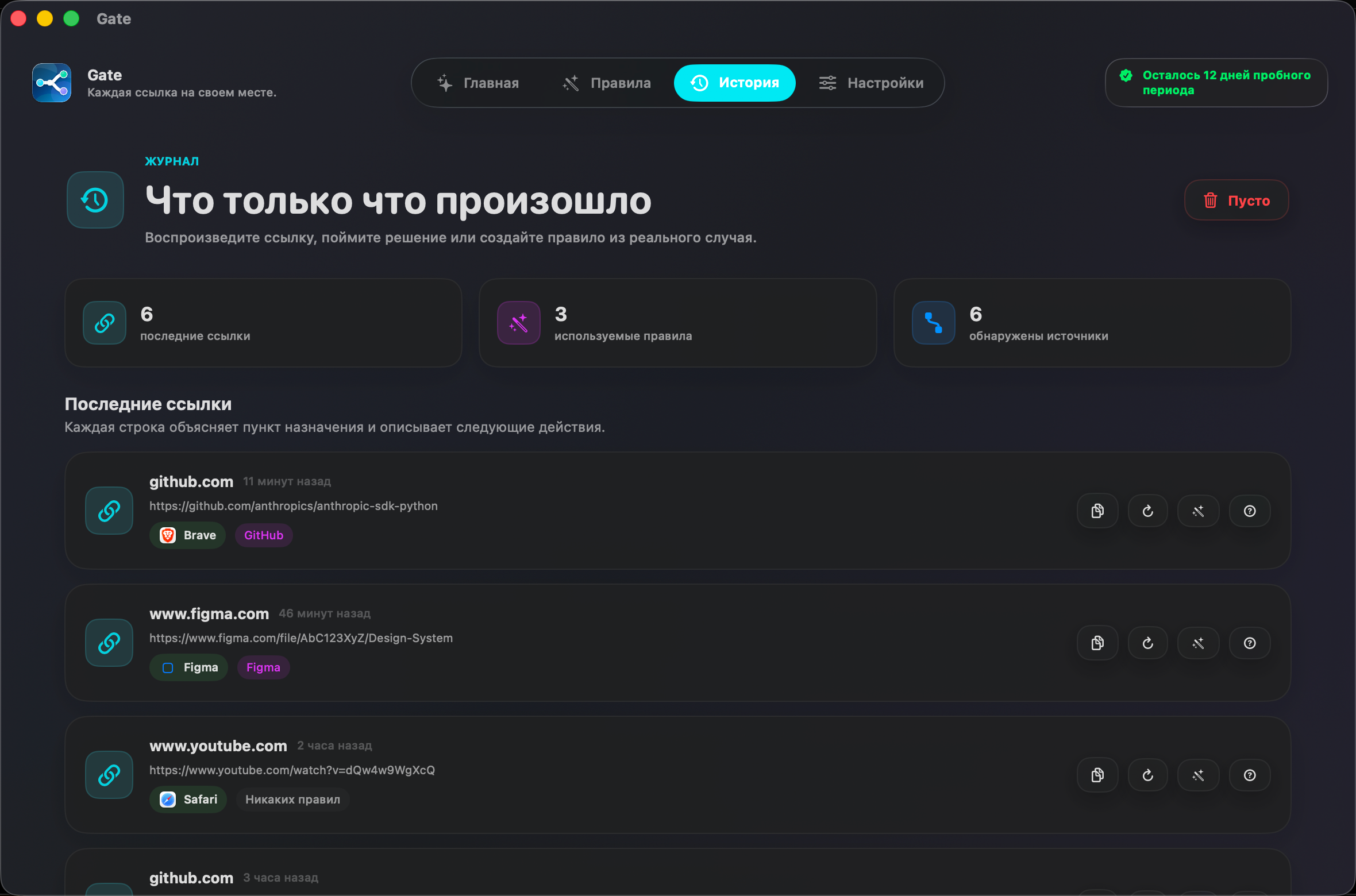1356x896 pixels.
Task: Click the history clock icon beside the heading
Action: [x=95, y=200]
